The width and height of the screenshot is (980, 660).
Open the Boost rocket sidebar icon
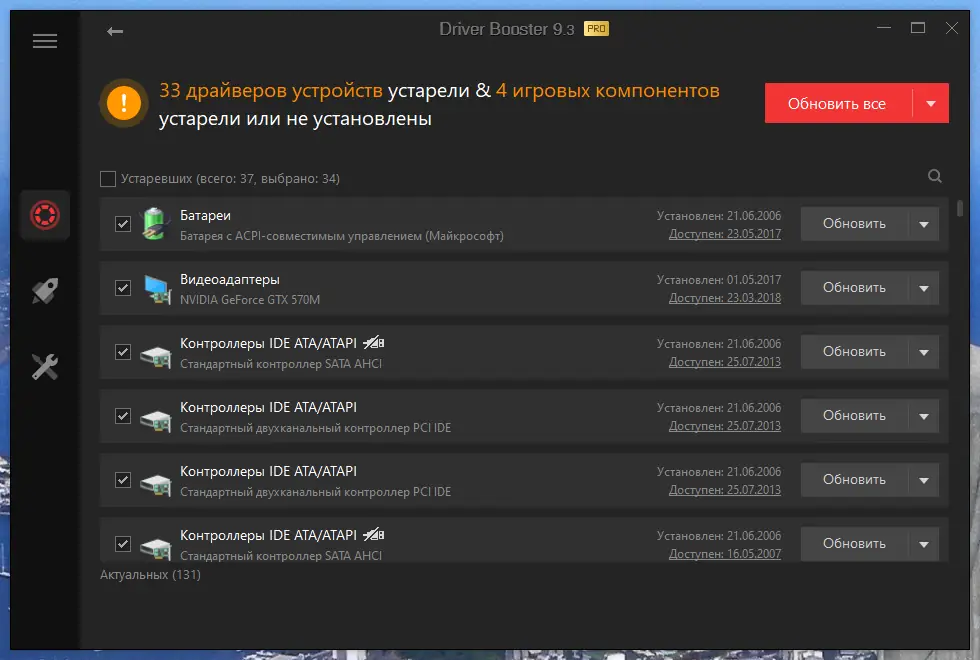[45, 291]
